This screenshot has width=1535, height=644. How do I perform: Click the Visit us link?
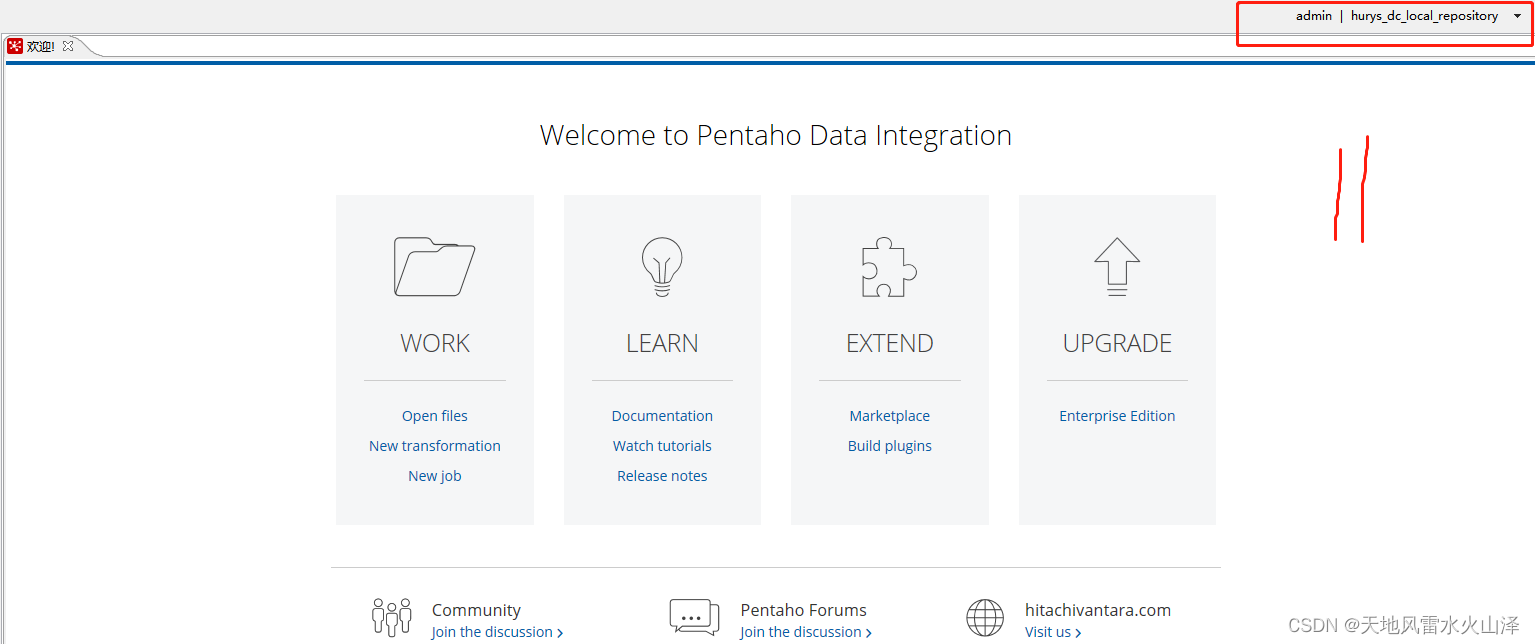(x=1053, y=632)
